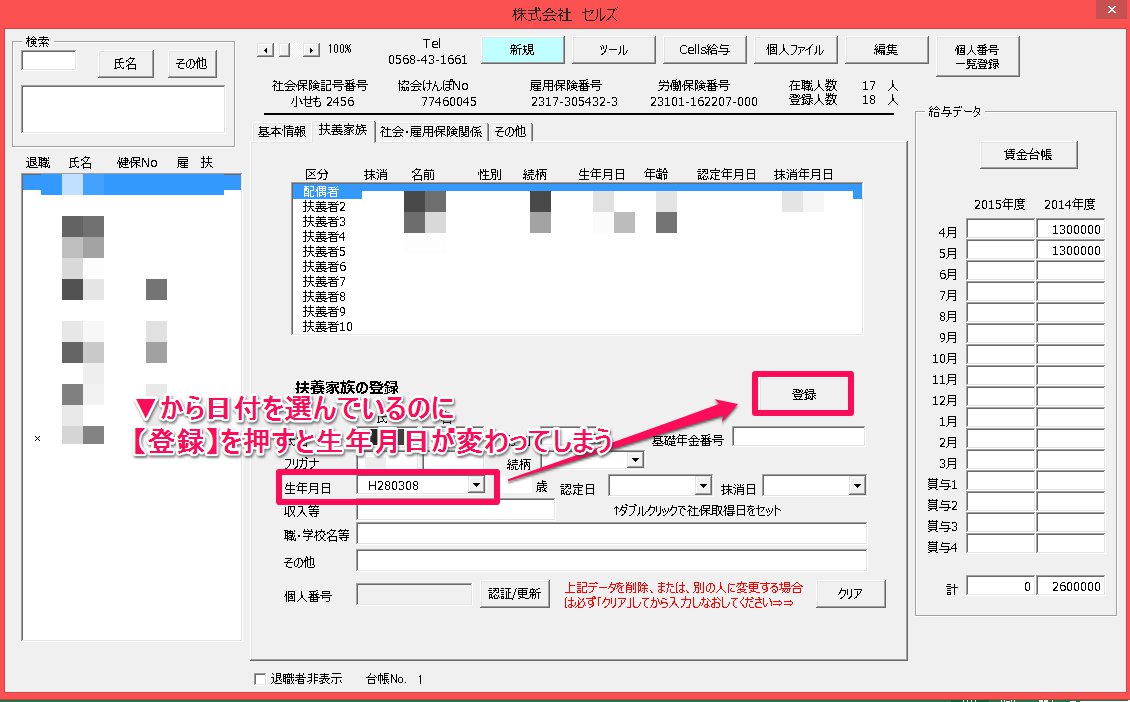Open the 個人ファイル button
The width and height of the screenshot is (1130, 702).
point(795,50)
